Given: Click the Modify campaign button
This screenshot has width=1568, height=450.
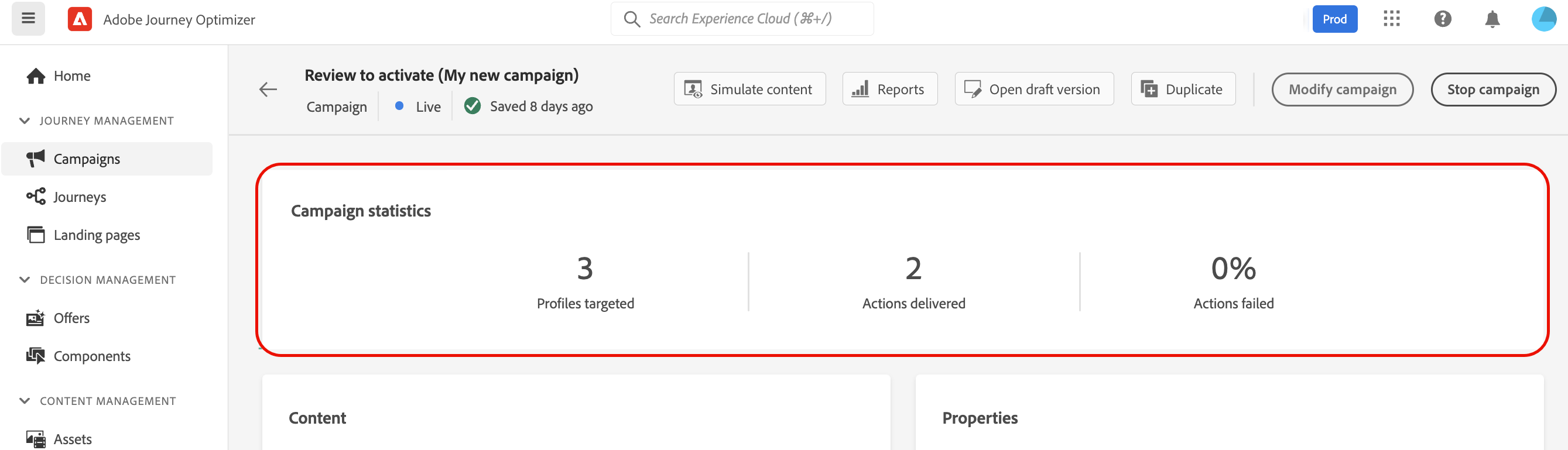Looking at the screenshot, I should pyautogui.click(x=1341, y=90).
